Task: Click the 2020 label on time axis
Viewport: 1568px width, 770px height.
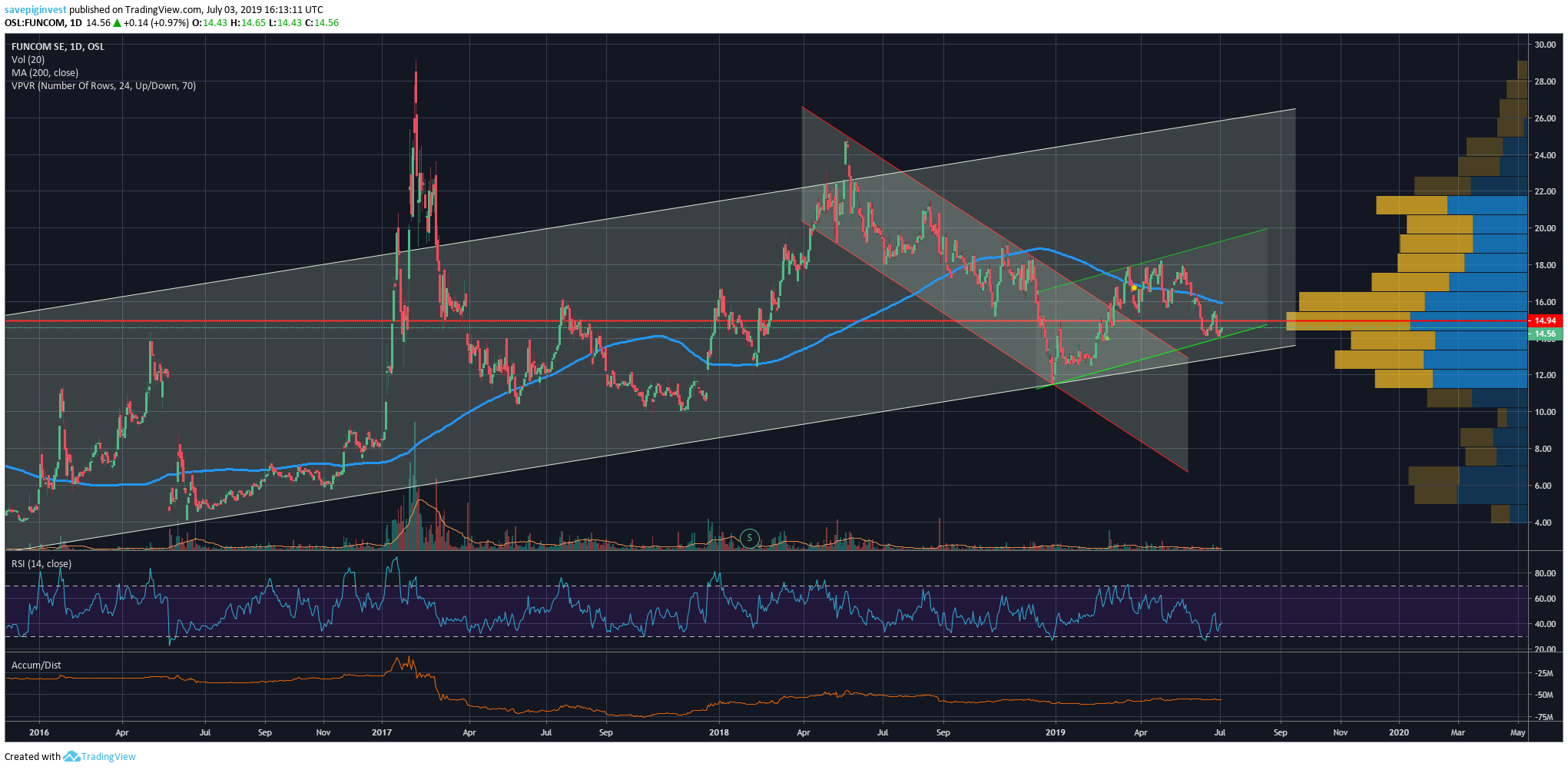Action: pos(1399,732)
